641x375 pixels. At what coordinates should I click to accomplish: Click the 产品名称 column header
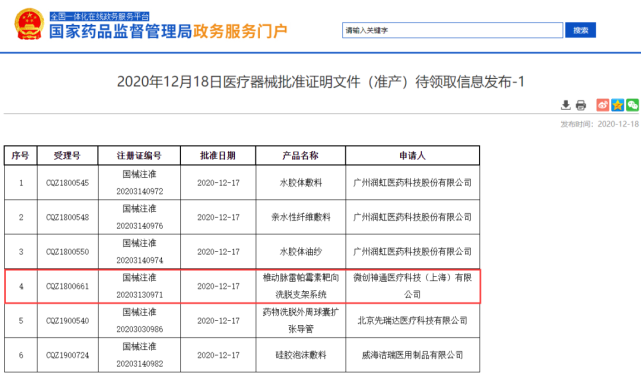tap(300, 155)
